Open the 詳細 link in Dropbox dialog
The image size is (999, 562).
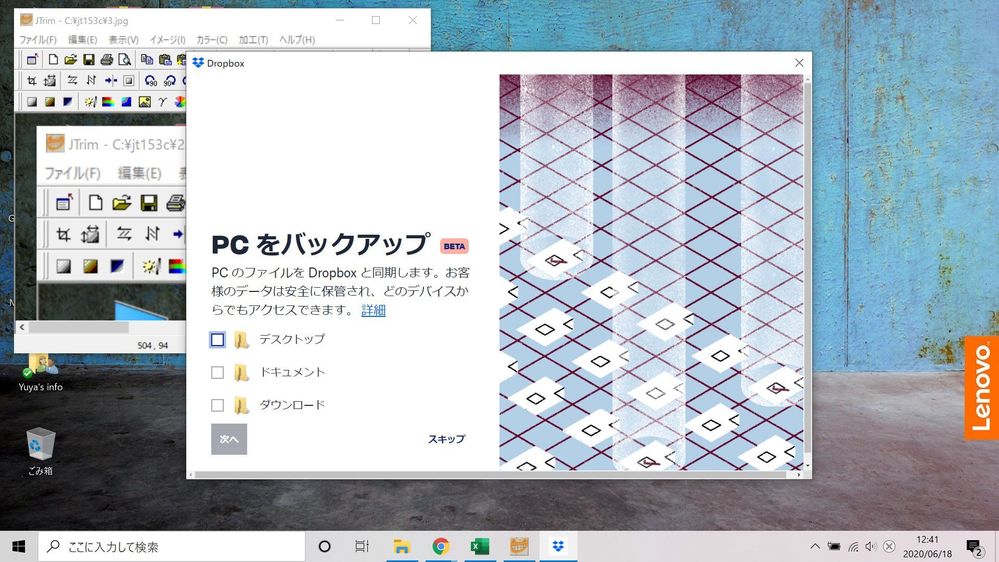pos(373,311)
